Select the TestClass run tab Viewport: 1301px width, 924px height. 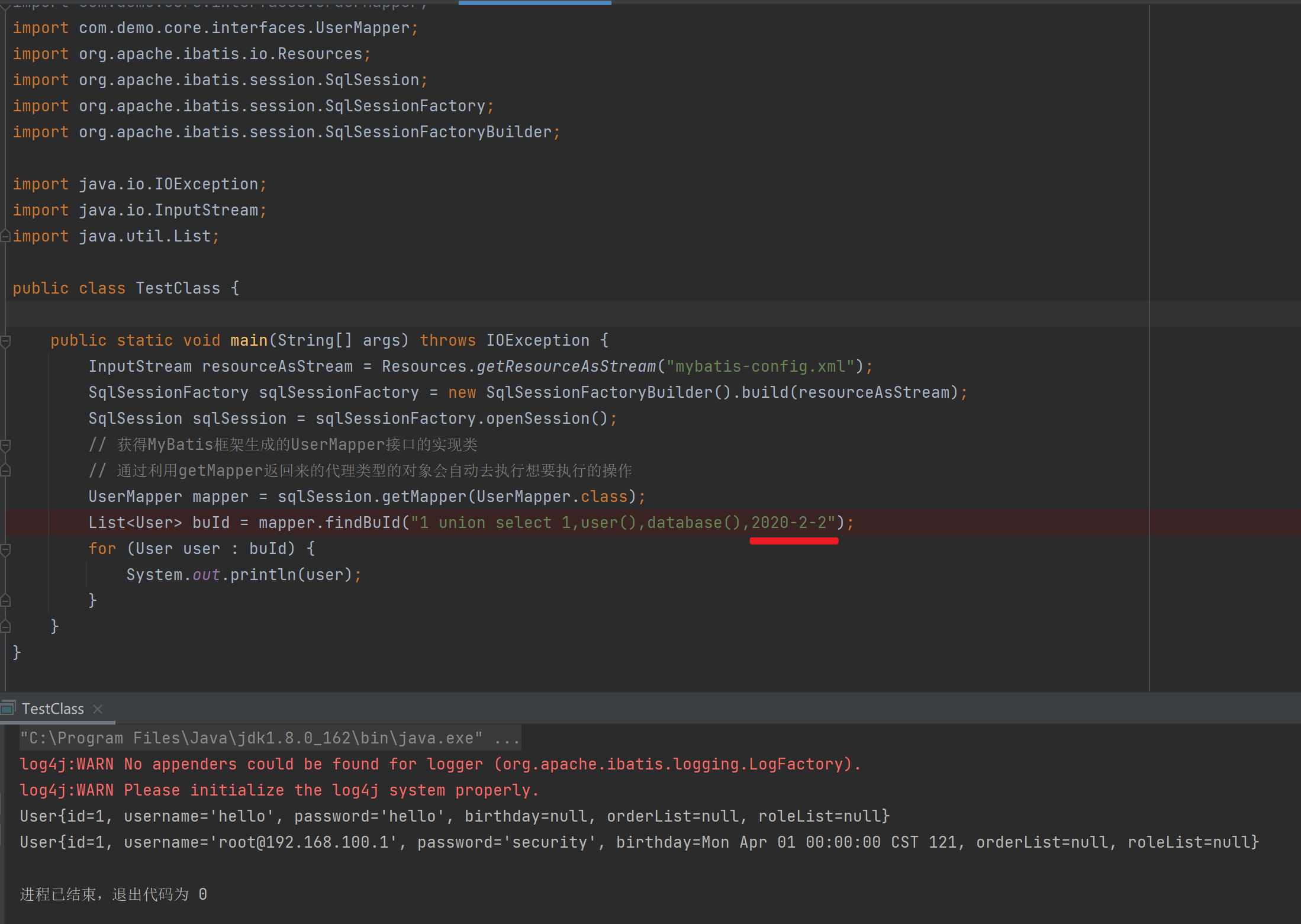click(x=53, y=709)
